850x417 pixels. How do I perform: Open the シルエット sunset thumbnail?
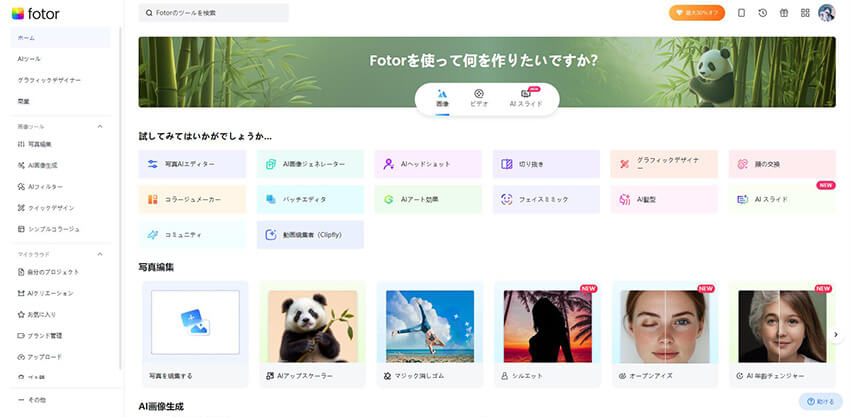pos(548,326)
